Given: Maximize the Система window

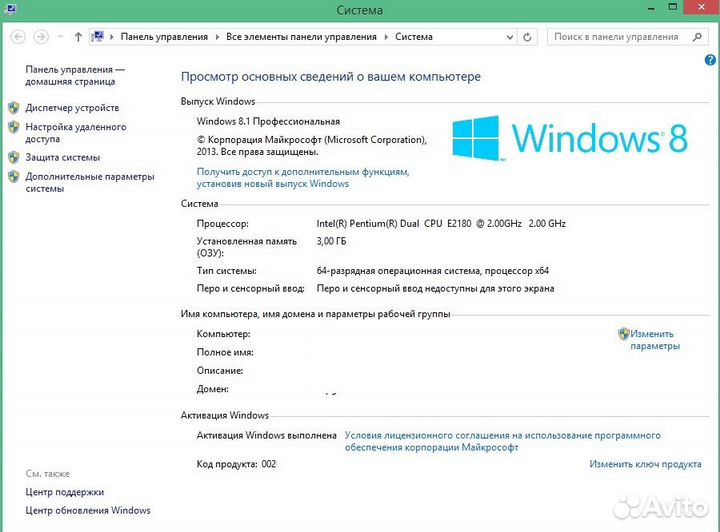Looking at the screenshot, I should [672, 7].
